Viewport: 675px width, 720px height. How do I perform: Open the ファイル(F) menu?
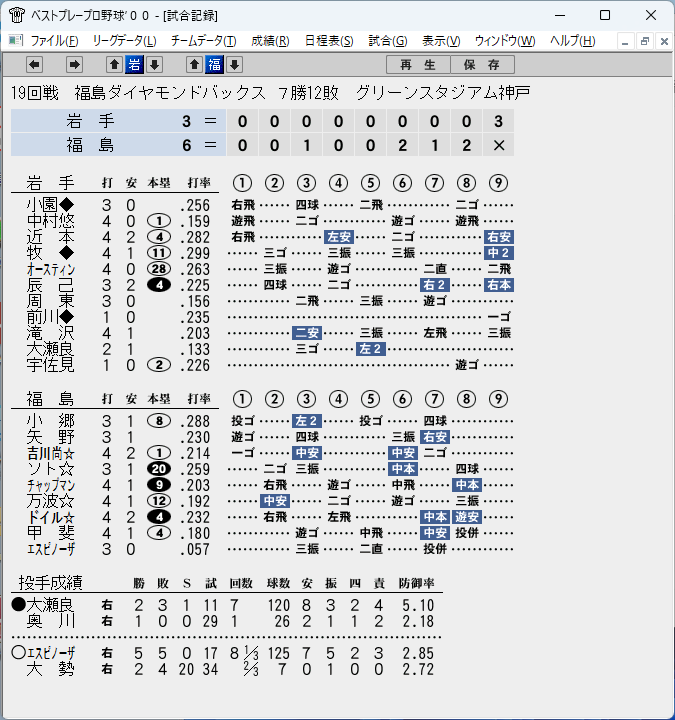pos(54,41)
